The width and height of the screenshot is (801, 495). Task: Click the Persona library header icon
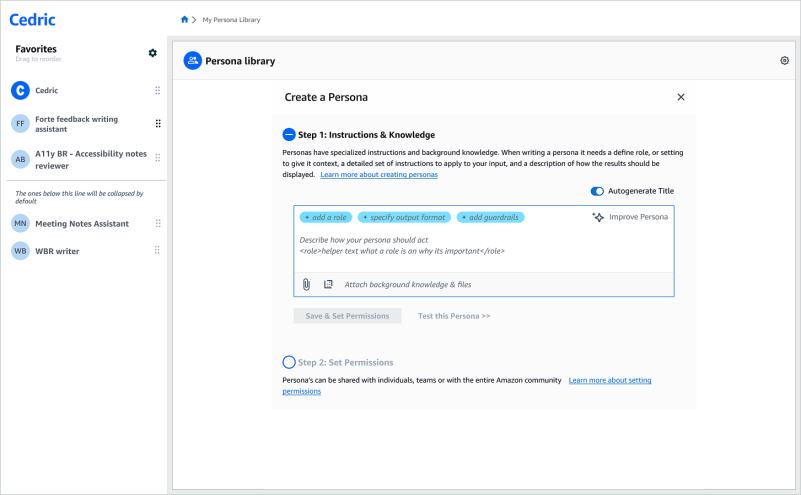pos(192,61)
